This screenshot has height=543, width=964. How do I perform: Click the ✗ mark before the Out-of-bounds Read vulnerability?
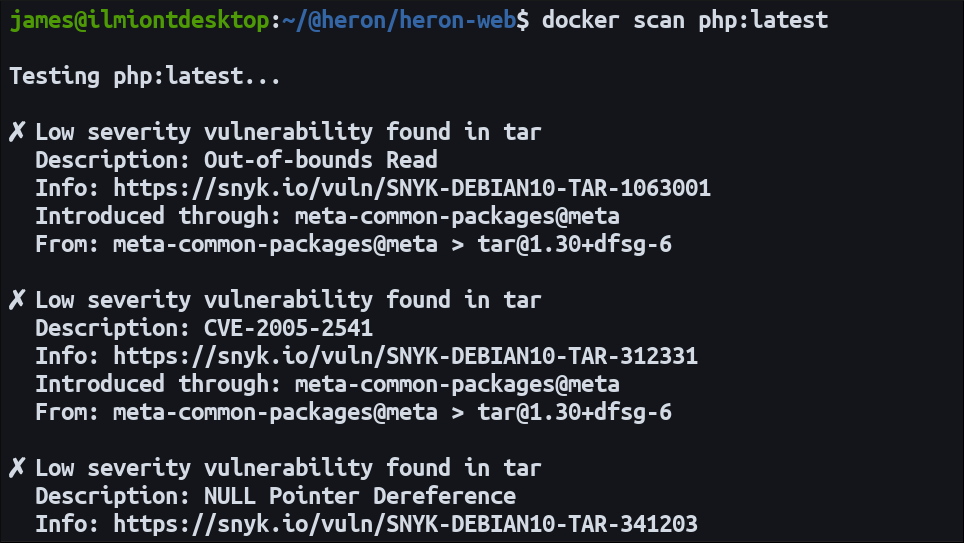pyautogui.click(x=17, y=131)
